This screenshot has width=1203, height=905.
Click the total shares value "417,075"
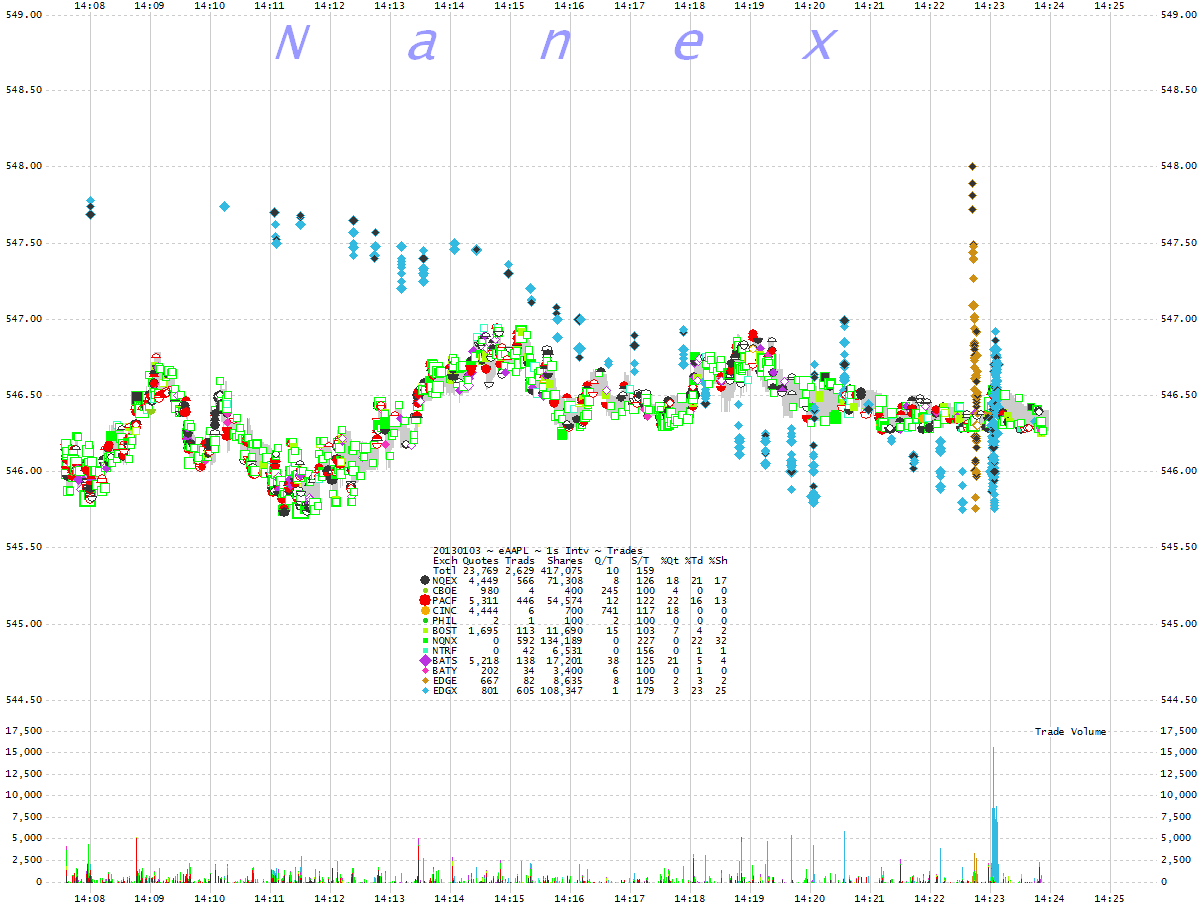click(562, 570)
